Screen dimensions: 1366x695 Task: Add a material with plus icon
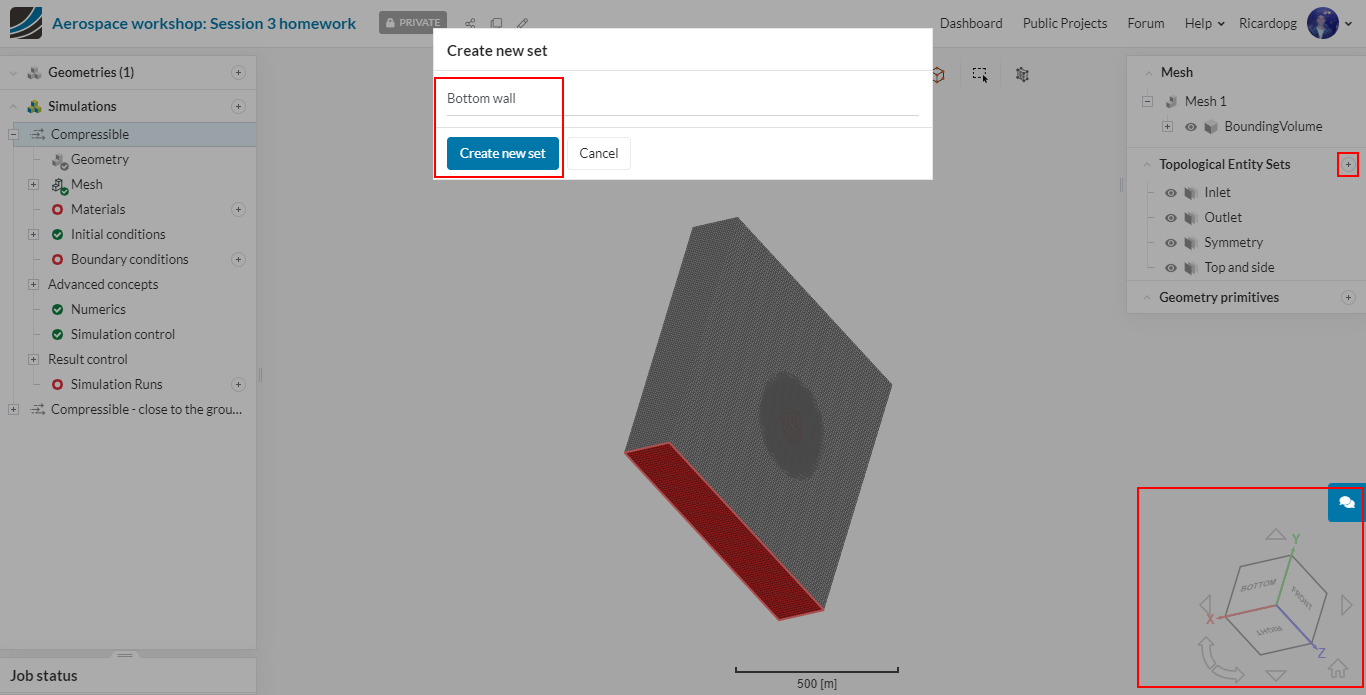click(x=238, y=209)
